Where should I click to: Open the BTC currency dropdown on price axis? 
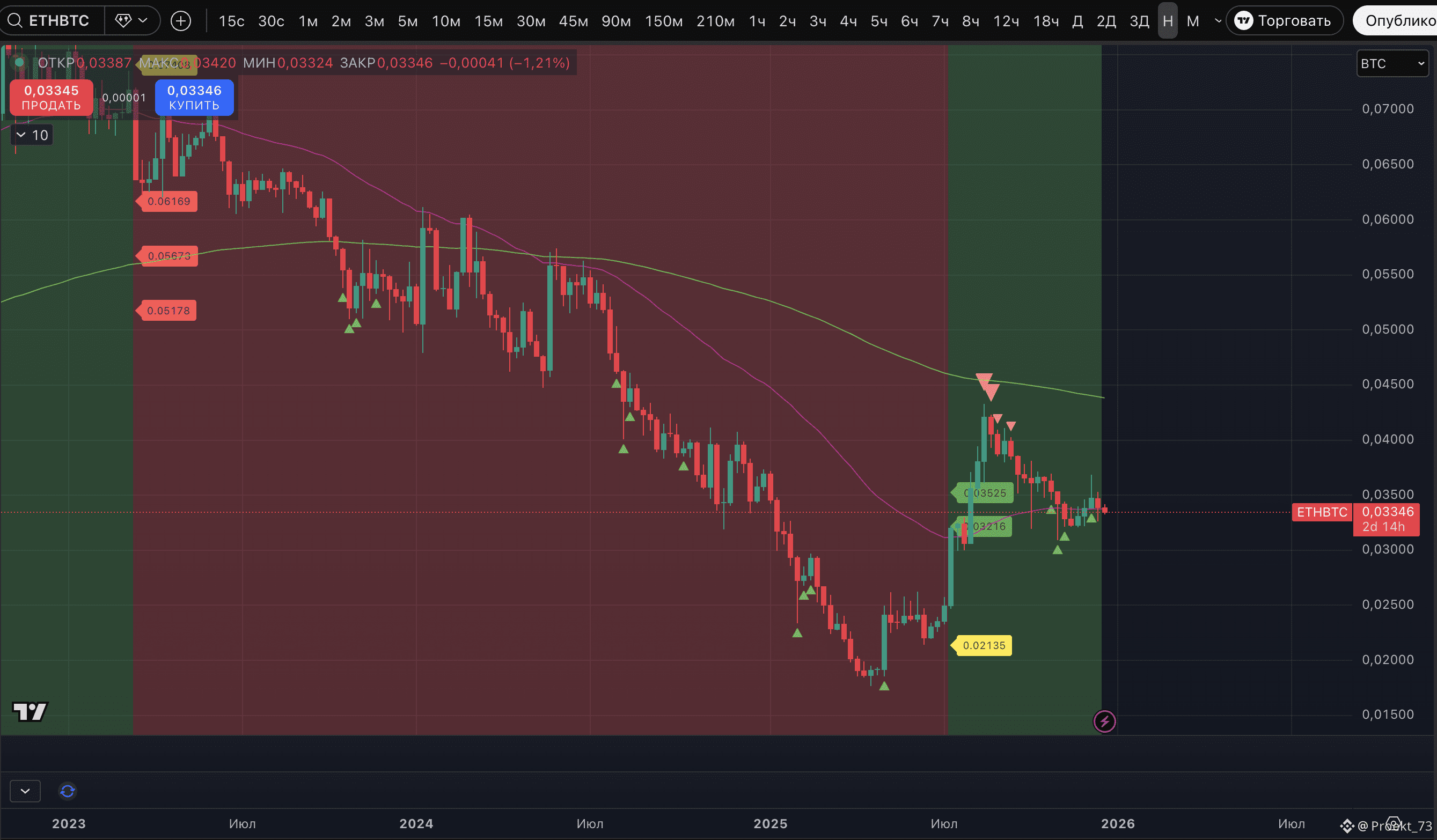(1392, 63)
